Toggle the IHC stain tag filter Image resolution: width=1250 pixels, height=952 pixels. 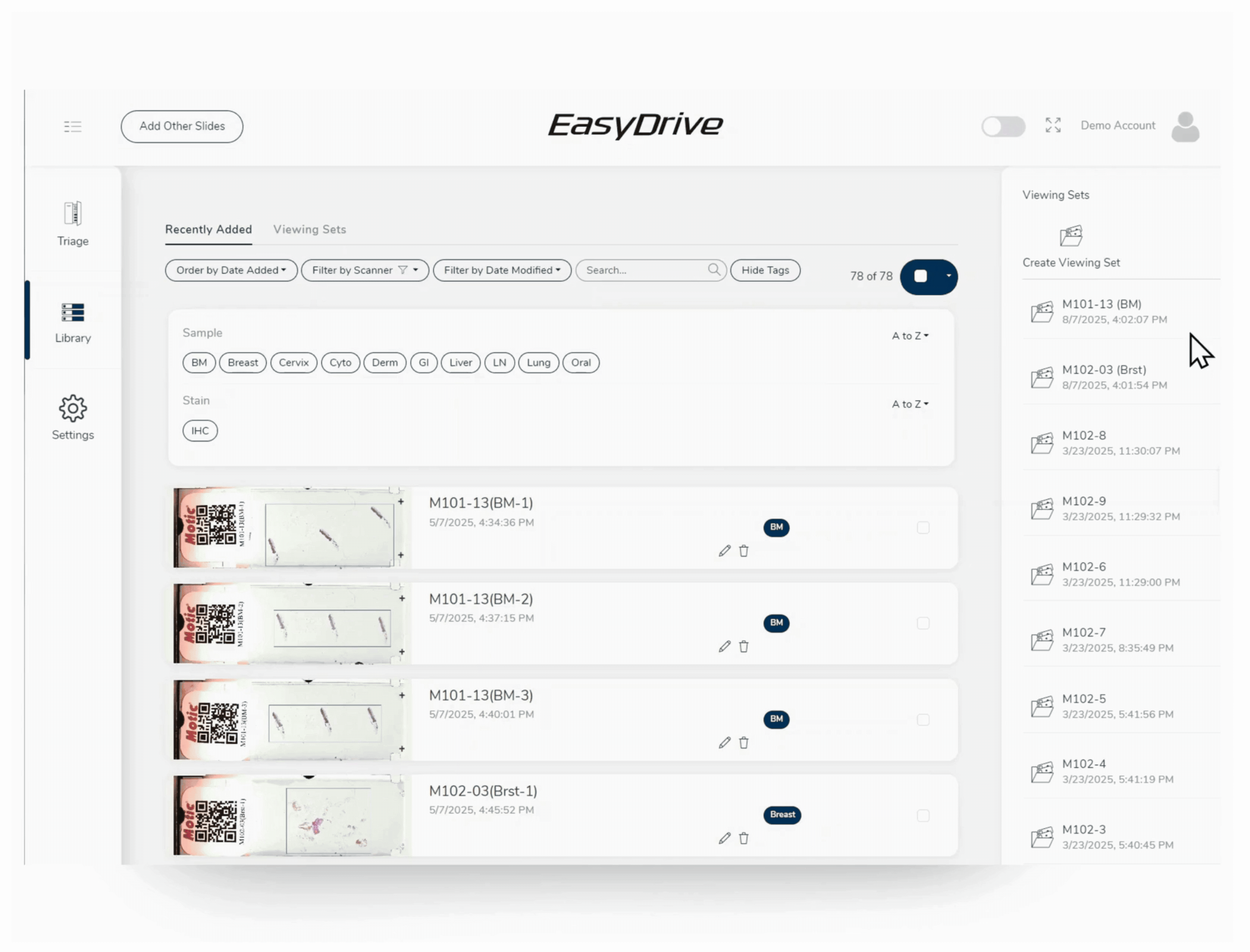tap(199, 431)
